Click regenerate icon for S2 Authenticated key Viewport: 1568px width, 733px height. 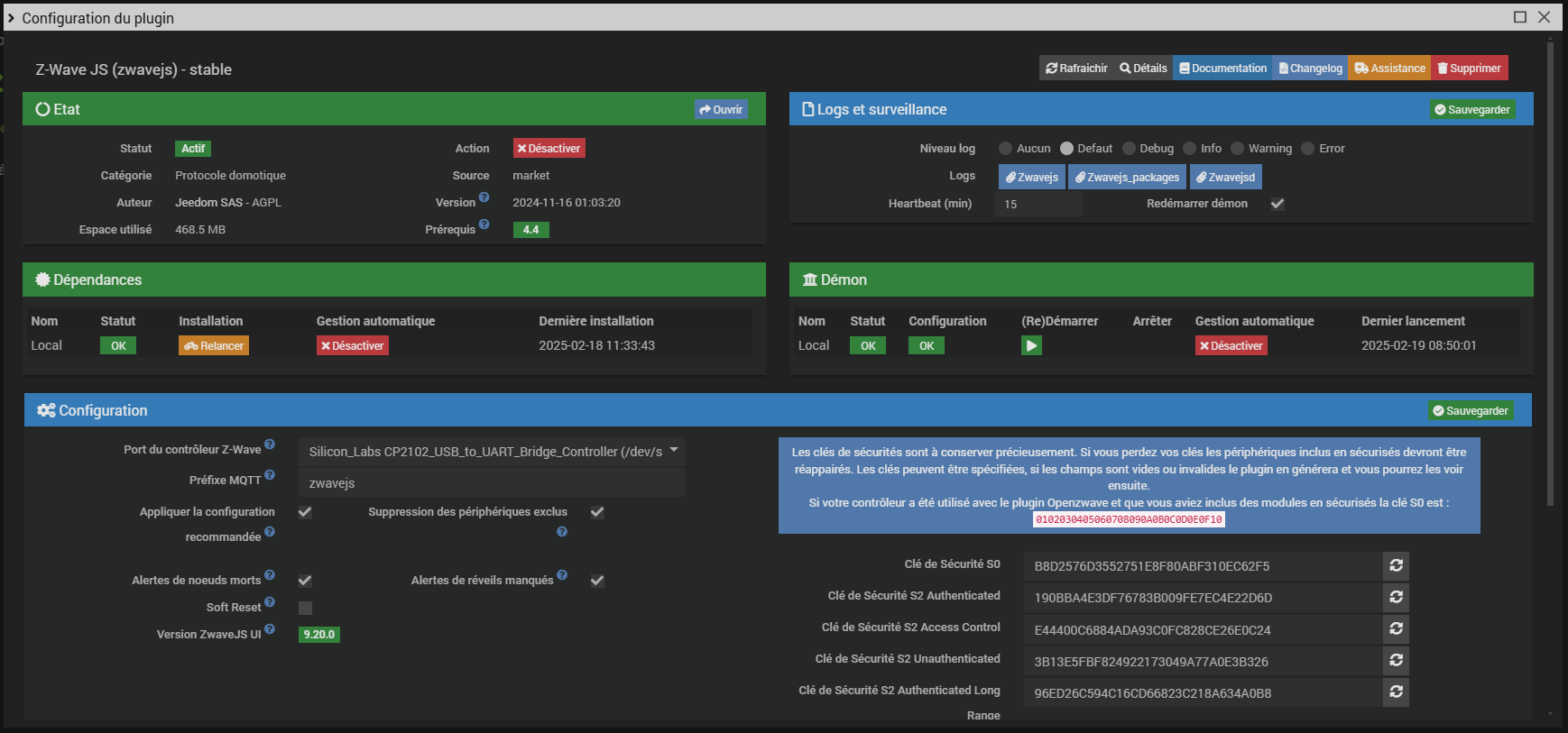tap(1396, 597)
